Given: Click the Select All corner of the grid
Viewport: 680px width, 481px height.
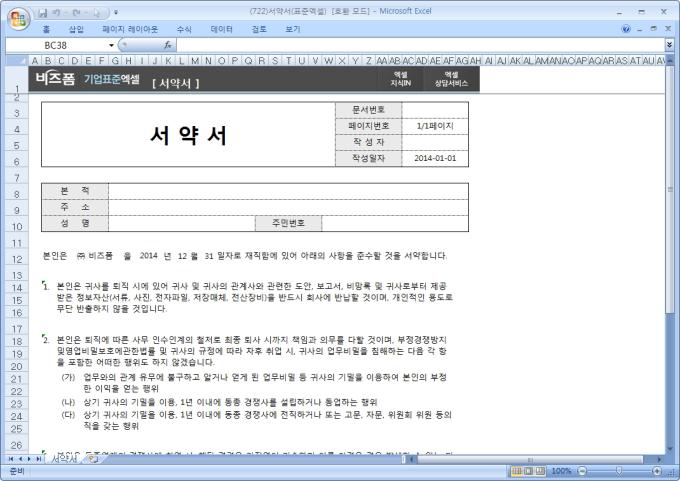Looking at the screenshot, I should (17, 61).
